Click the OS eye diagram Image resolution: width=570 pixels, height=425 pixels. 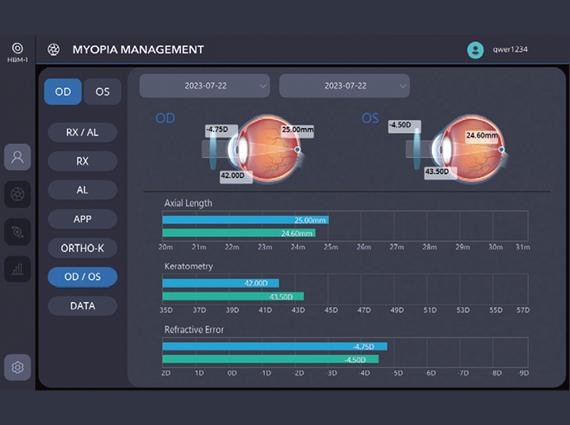pos(469,149)
